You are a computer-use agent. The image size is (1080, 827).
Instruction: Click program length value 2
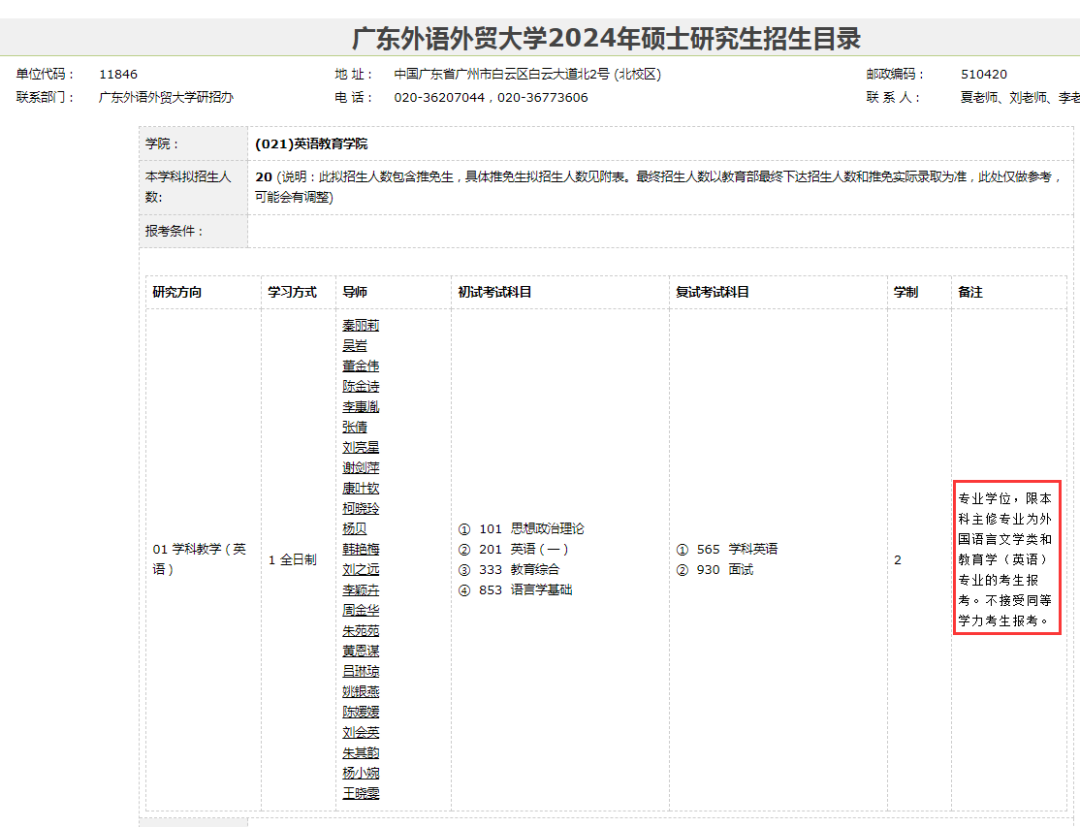click(x=897, y=560)
